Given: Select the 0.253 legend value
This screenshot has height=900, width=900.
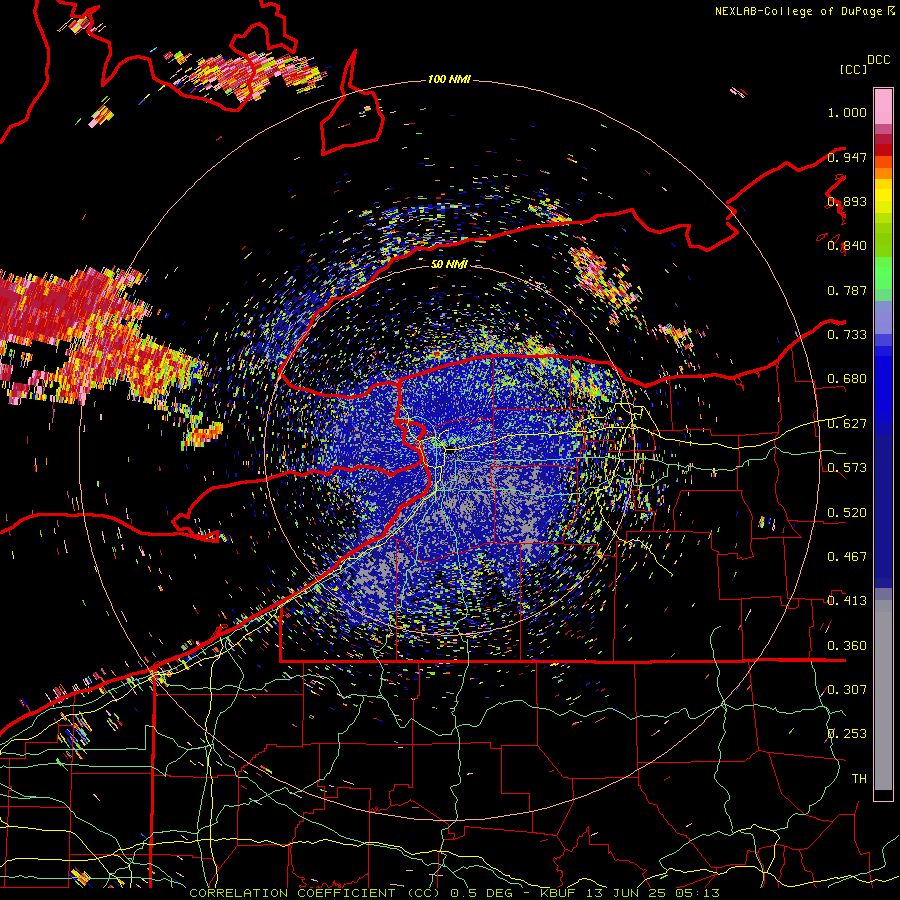Looking at the screenshot, I should [847, 734].
